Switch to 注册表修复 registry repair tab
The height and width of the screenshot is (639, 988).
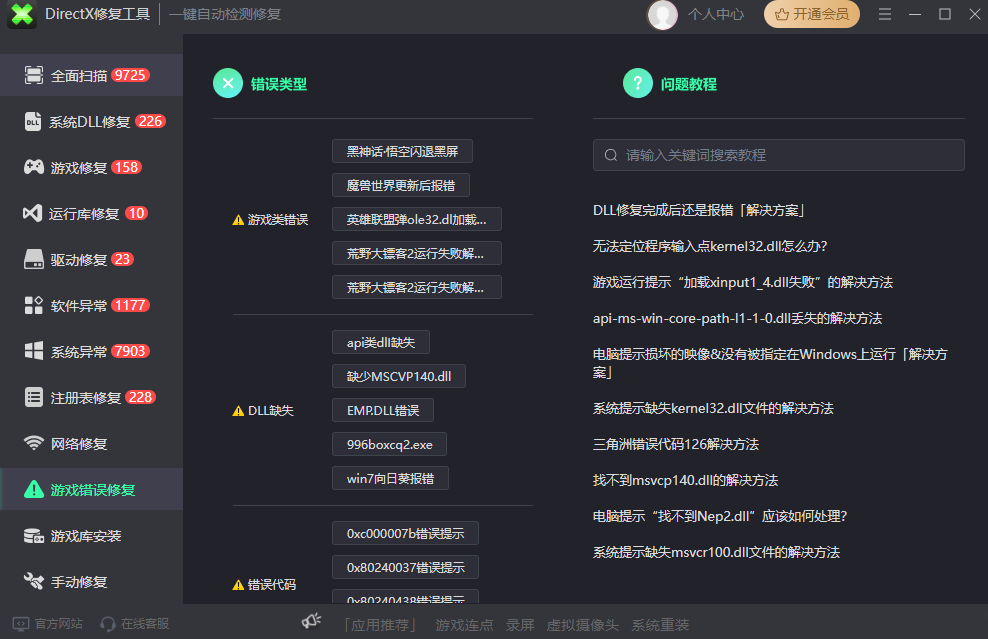pyautogui.click(x=86, y=397)
